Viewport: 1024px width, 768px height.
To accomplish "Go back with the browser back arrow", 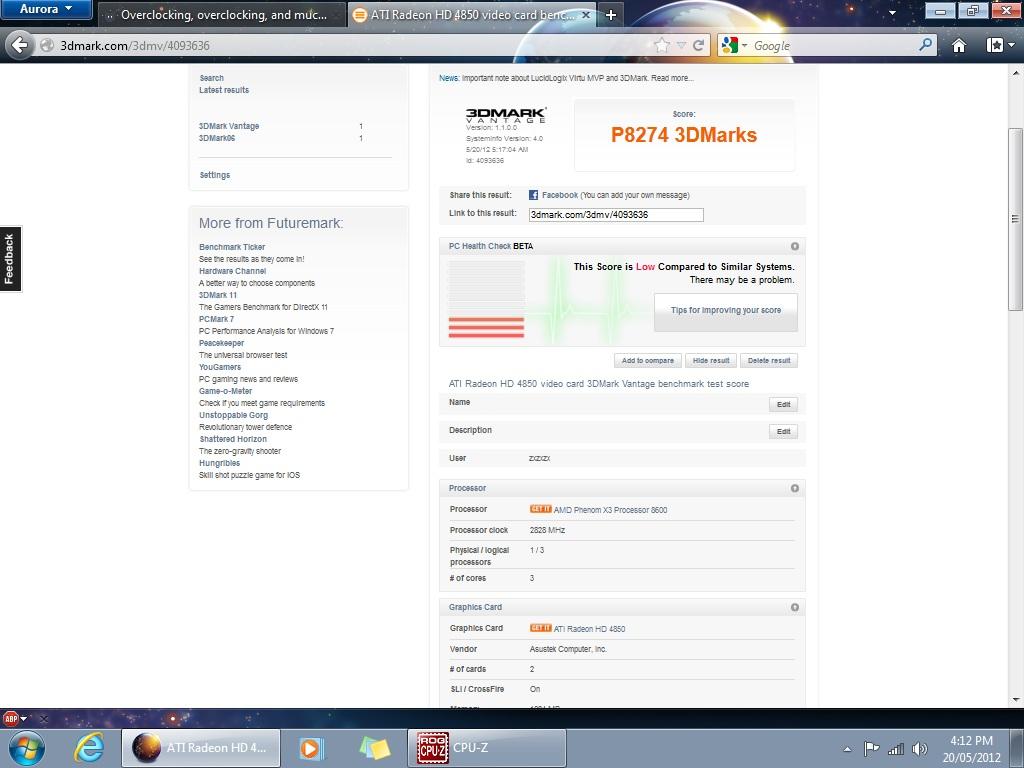I will (x=20, y=45).
